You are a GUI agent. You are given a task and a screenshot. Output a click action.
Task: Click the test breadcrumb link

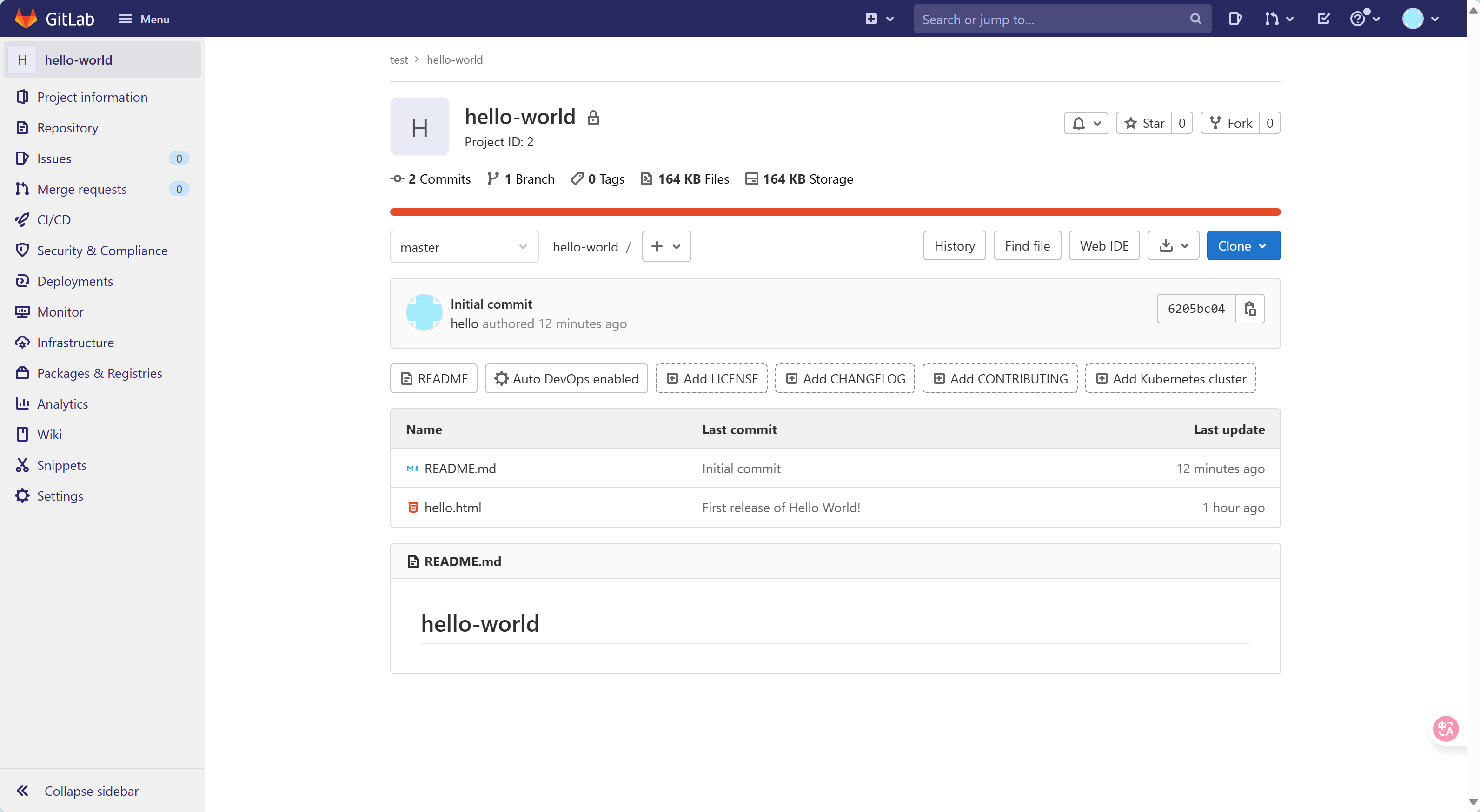(x=399, y=59)
